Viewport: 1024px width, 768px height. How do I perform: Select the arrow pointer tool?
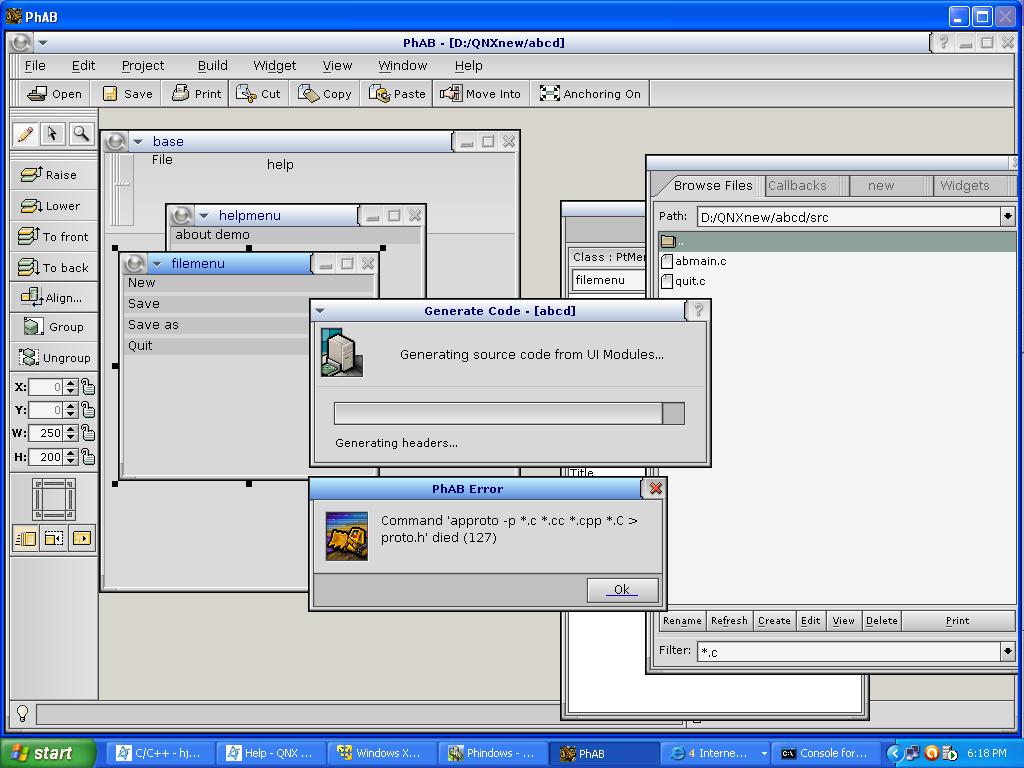pos(53,134)
